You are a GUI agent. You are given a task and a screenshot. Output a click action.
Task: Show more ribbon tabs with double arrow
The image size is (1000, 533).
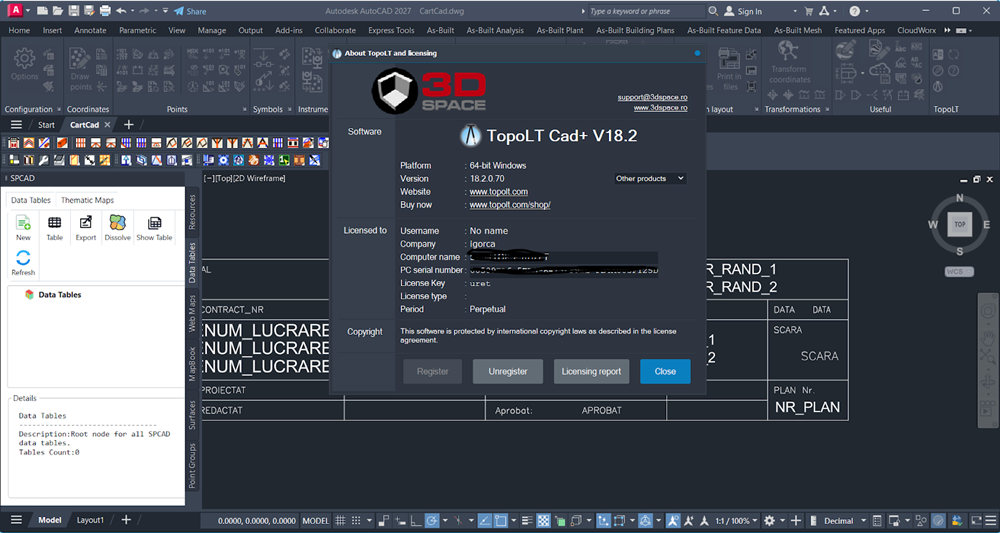click(x=947, y=30)
